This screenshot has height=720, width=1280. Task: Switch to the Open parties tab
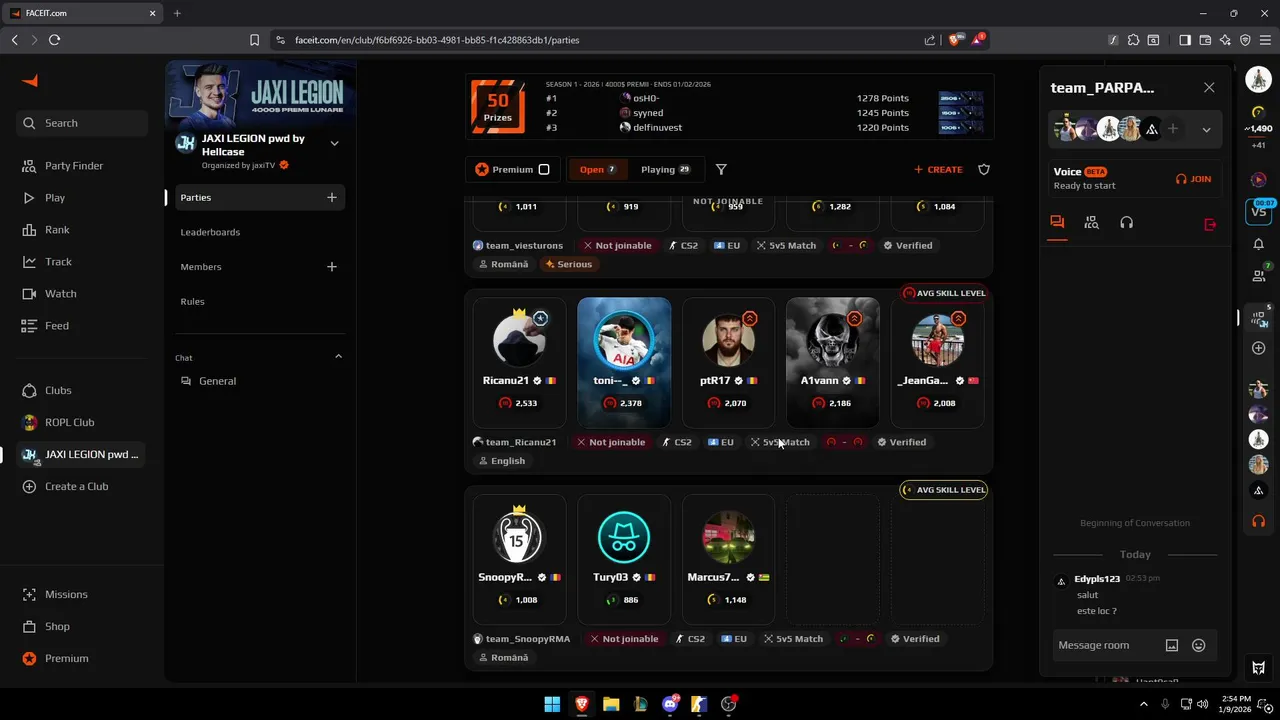pyautogui.click(x=598, y=169)
